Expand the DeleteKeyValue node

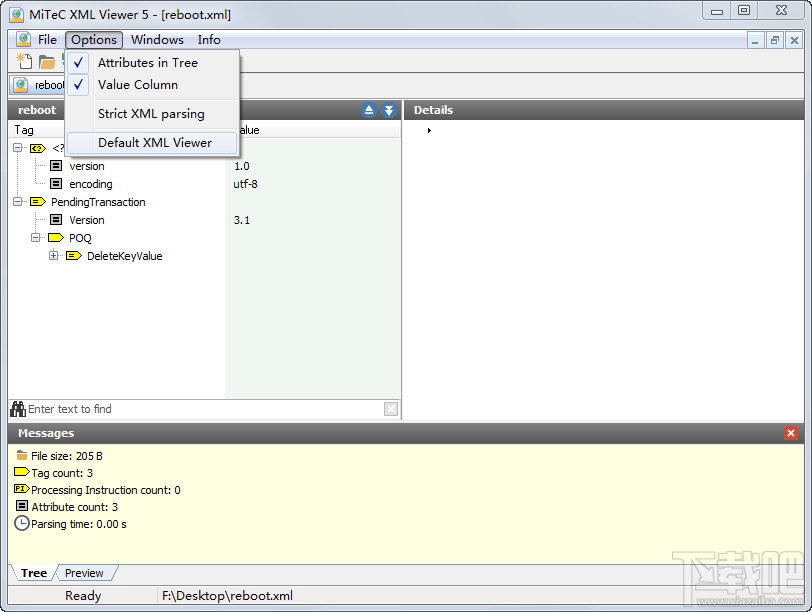pos(53,256)
